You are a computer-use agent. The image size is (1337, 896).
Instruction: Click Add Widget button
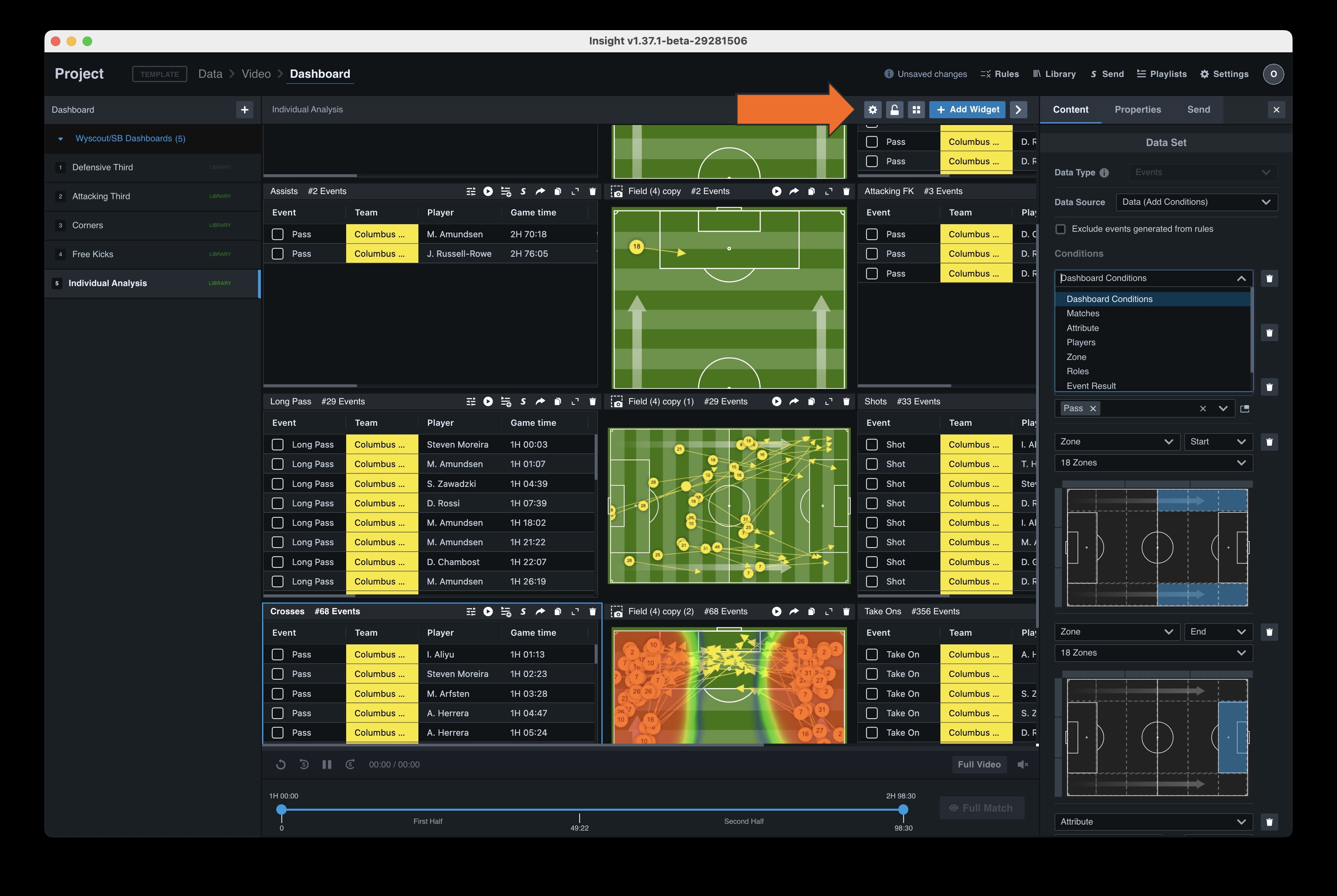(x=967, y=110)
